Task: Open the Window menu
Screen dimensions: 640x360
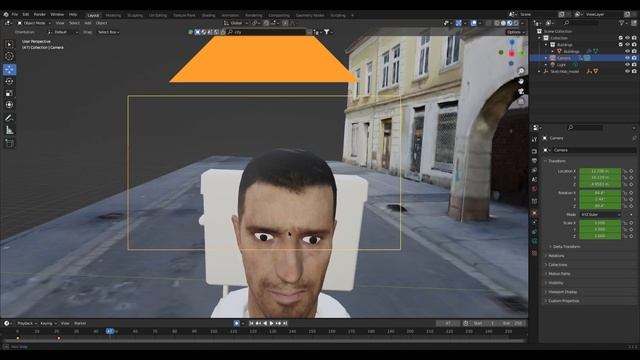Action: (x=57, y=14)
